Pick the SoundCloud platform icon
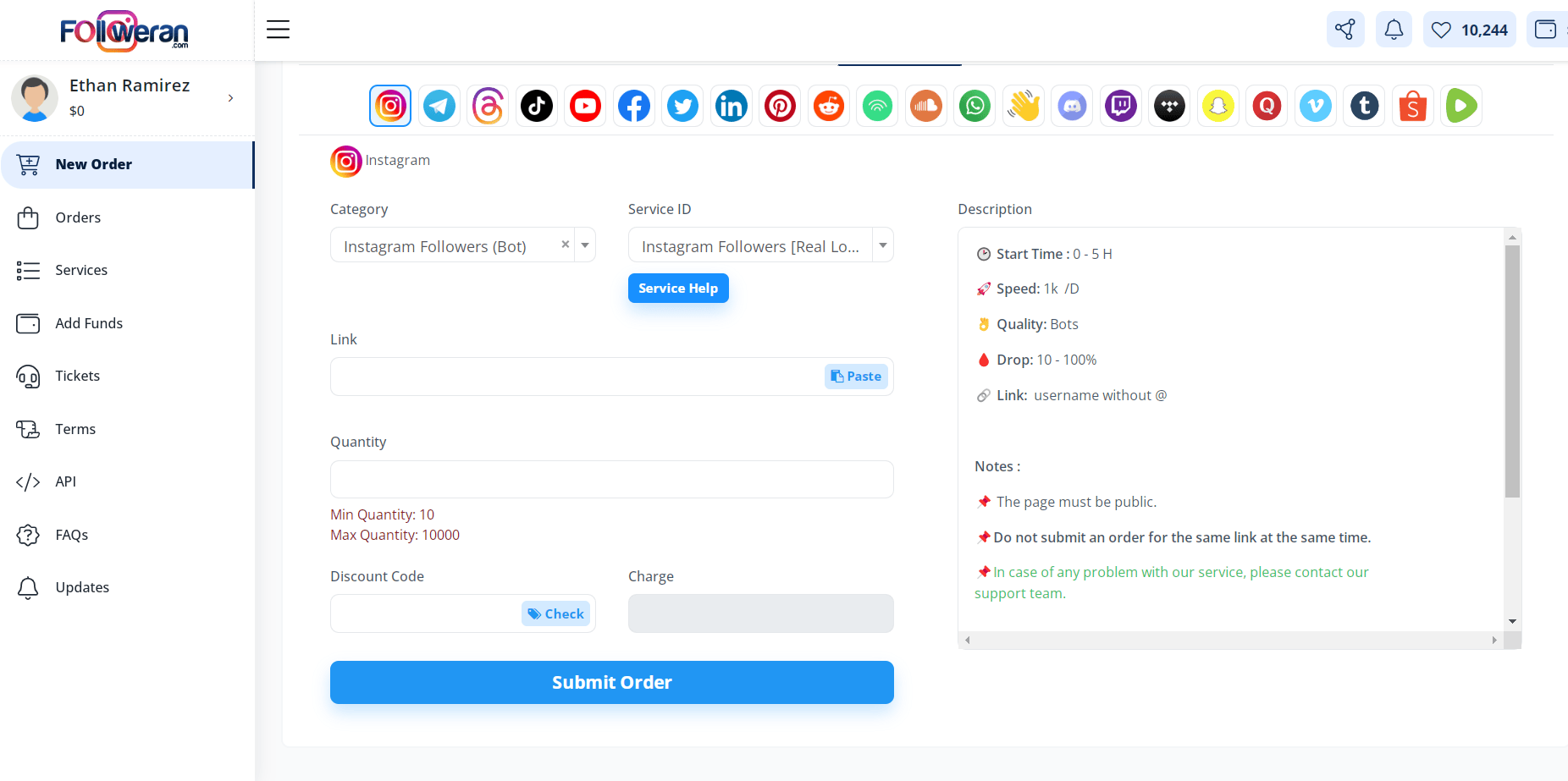 pos(926,106)
